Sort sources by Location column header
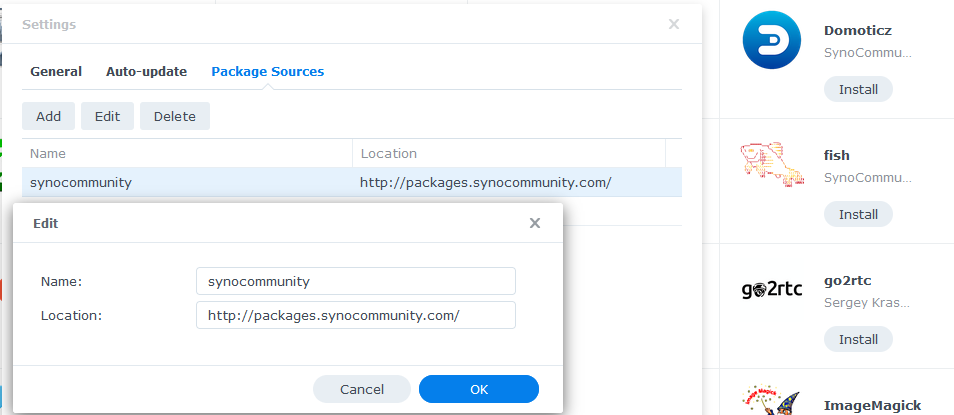 (508, 154)
